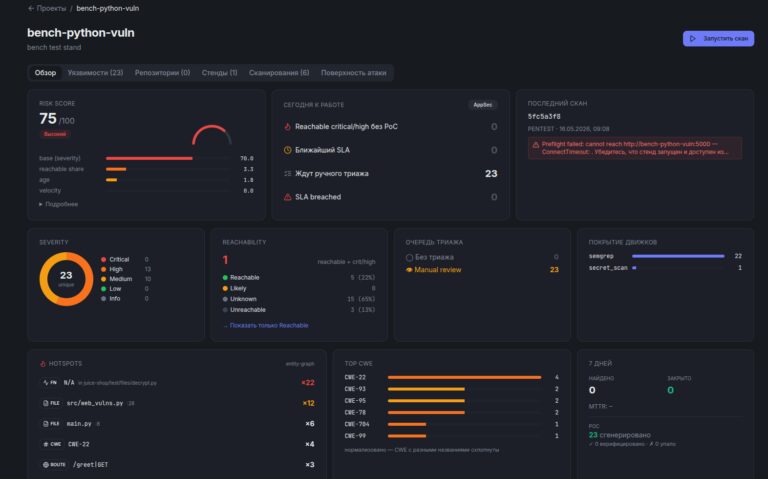The width and height of the screenshot is (768, 479).
Task: Click the alert icon in the Preflight failed message
Action: point(536,144)
